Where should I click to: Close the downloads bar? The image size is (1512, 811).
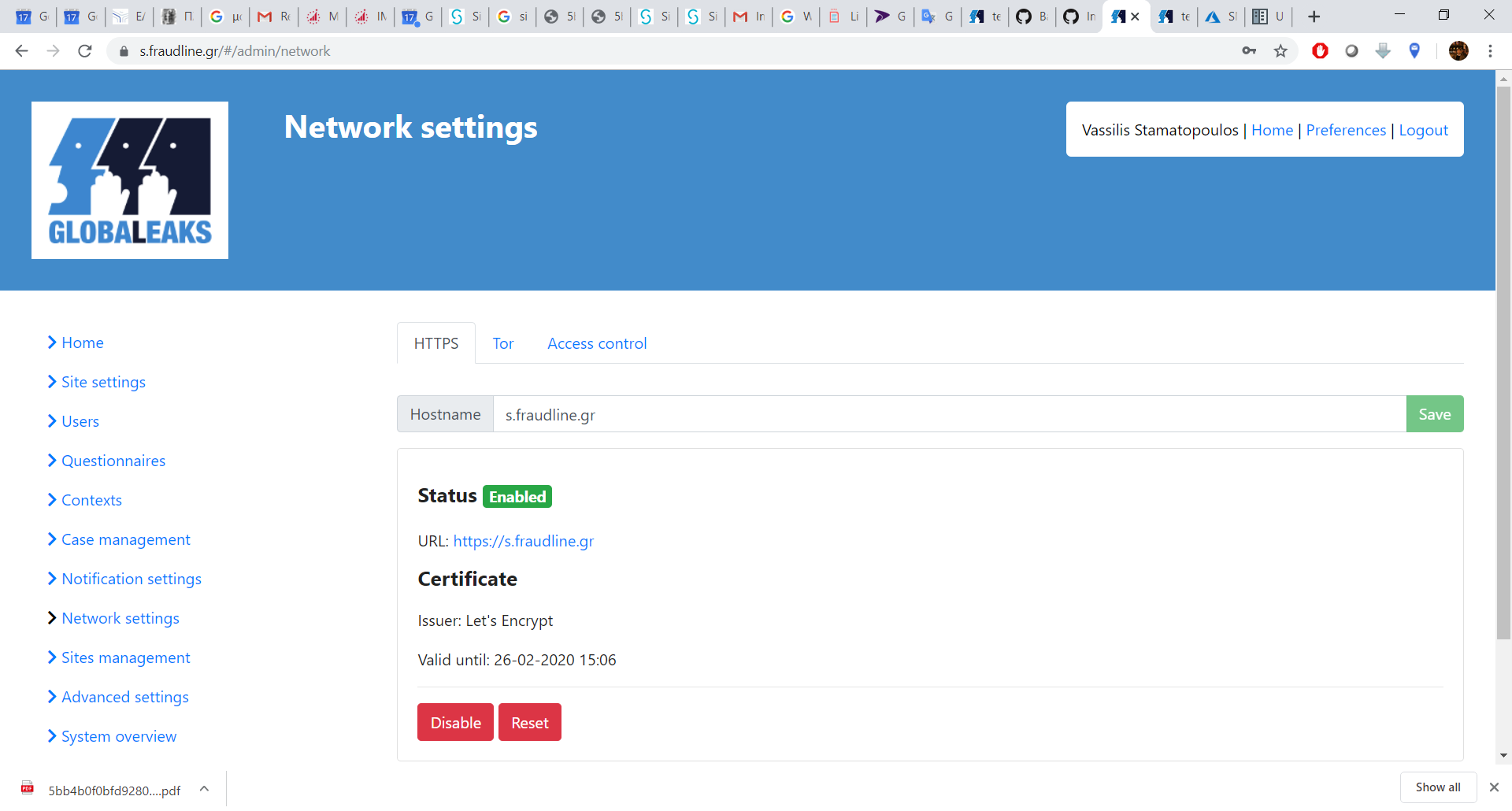pyautogui.click(x=1494, y=787)
